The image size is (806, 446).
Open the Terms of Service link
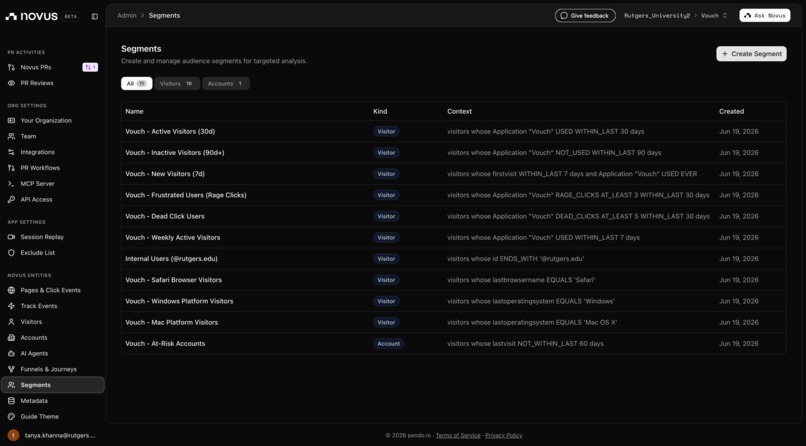pos(458,436)
